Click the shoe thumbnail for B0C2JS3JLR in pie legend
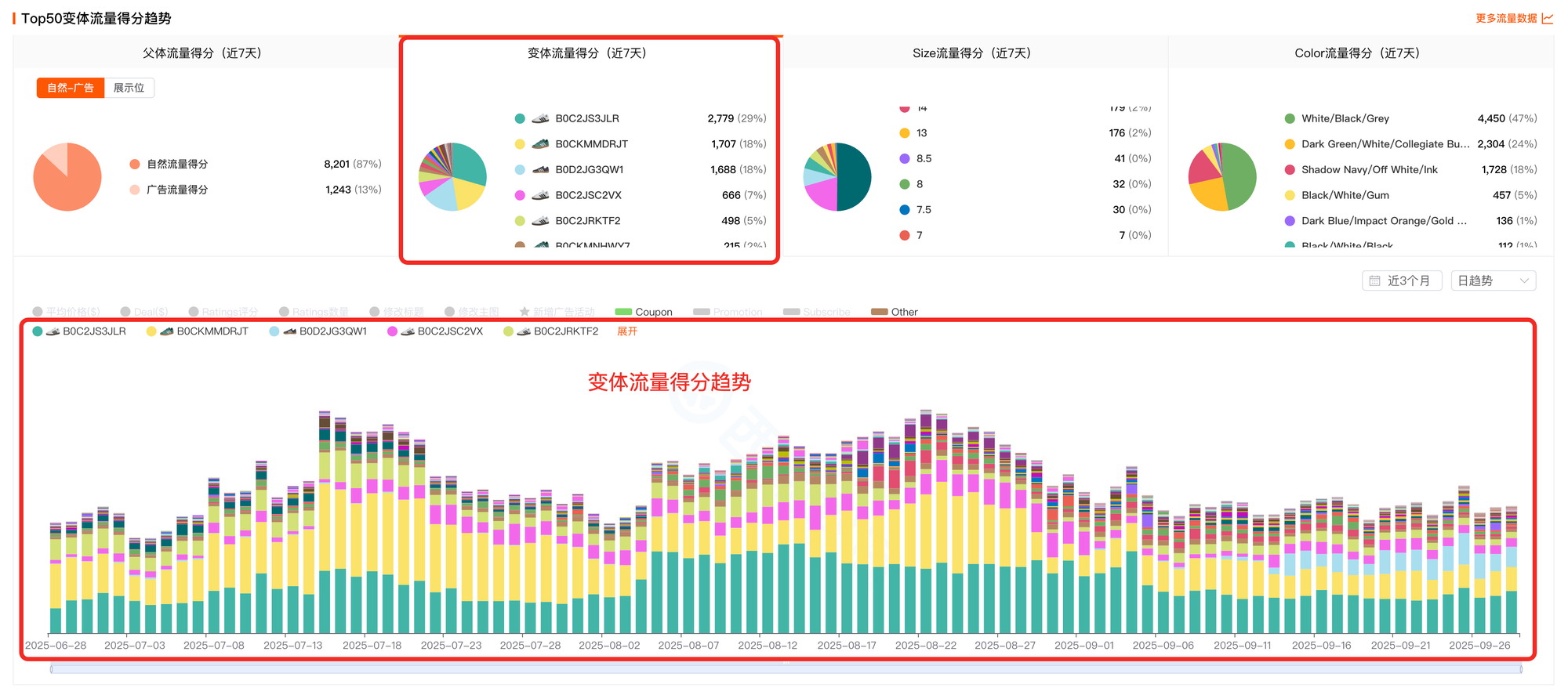Screen dimensions: 1568x695 coord(540,118)
